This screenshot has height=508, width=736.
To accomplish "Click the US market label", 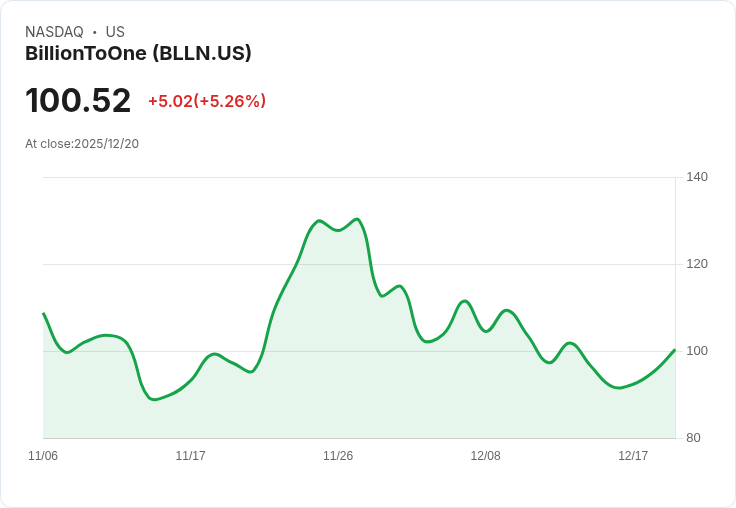I will (115, 32).
